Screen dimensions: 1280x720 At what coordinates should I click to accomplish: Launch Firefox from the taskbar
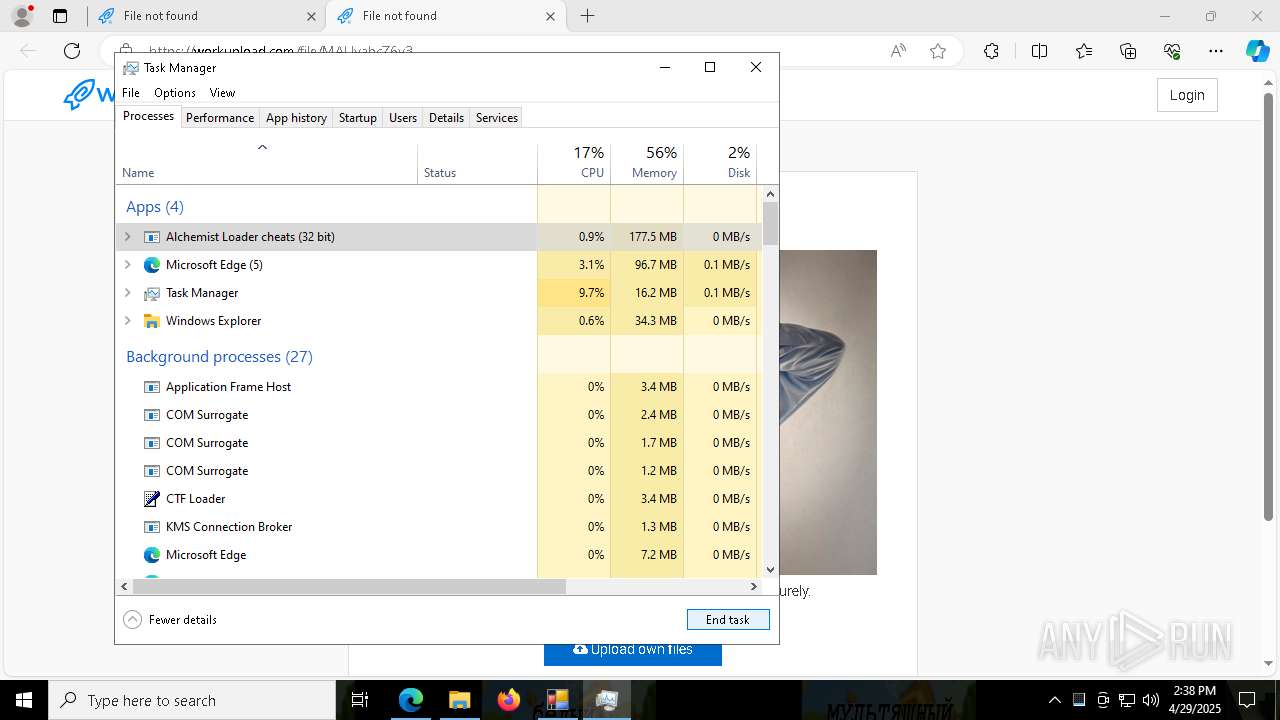[x=509, y=700]
